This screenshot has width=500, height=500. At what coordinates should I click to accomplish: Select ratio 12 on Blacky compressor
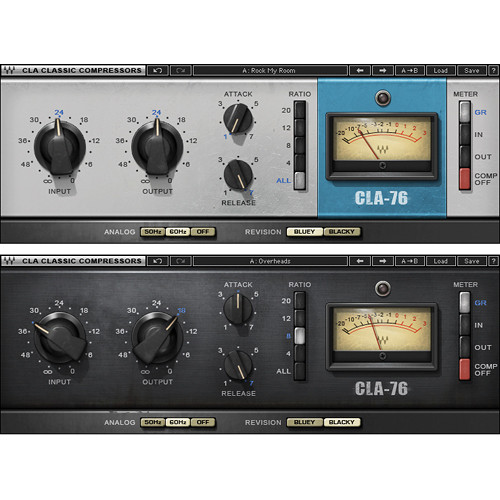(x=300, y=318)
